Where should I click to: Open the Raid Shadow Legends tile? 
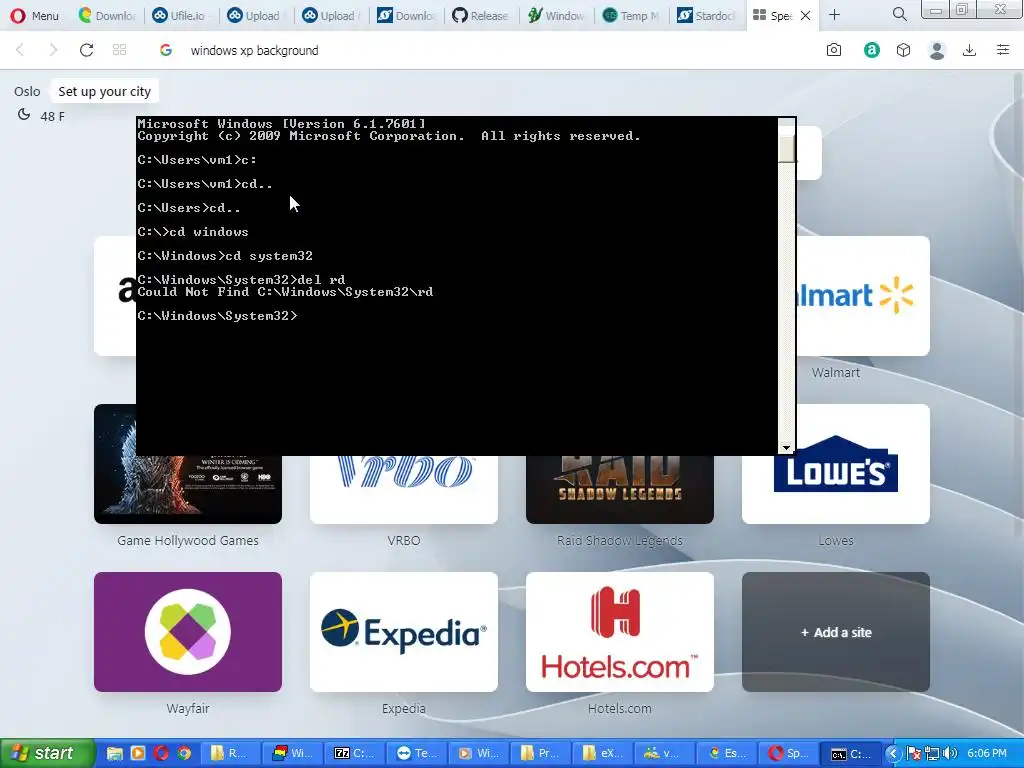(x=620, y=490)
